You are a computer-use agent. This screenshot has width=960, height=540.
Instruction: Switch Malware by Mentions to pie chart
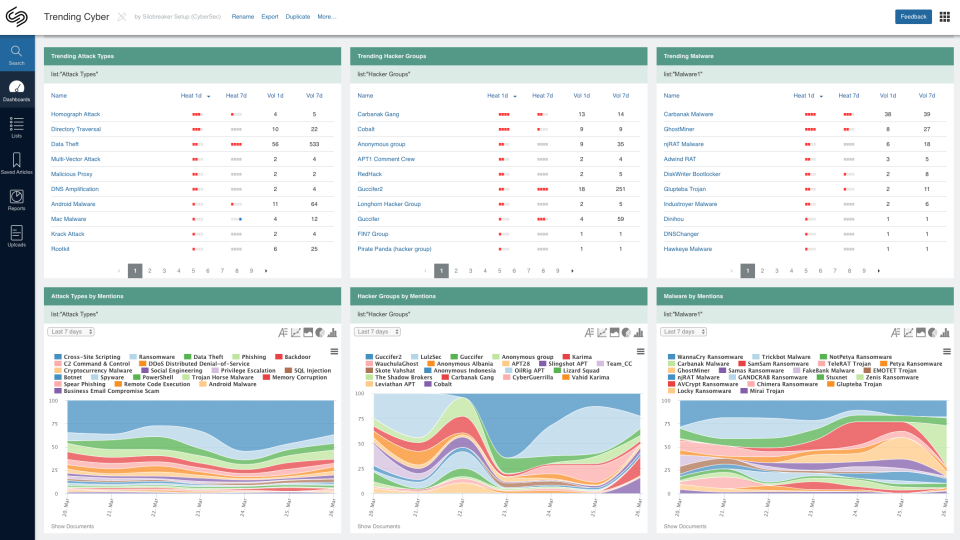pos(932,332)
